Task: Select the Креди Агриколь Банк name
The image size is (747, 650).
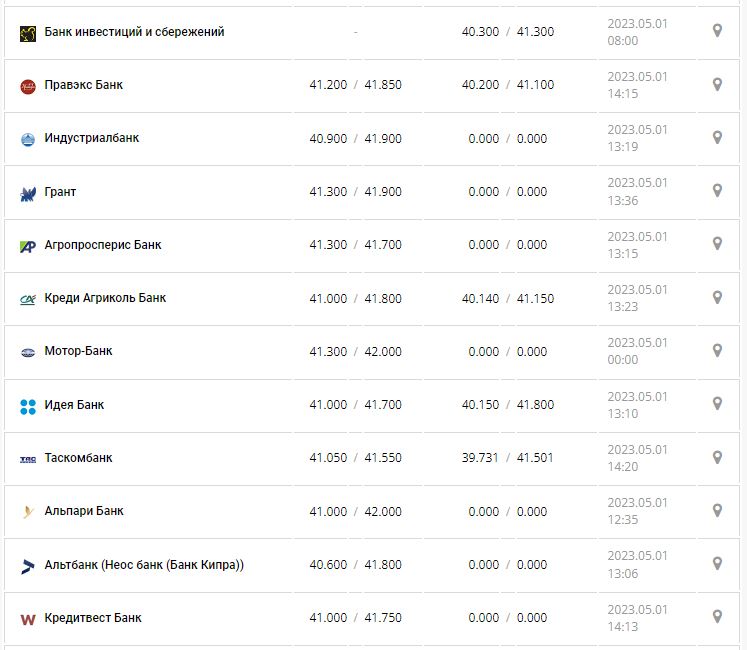Action: click(105, 298)
